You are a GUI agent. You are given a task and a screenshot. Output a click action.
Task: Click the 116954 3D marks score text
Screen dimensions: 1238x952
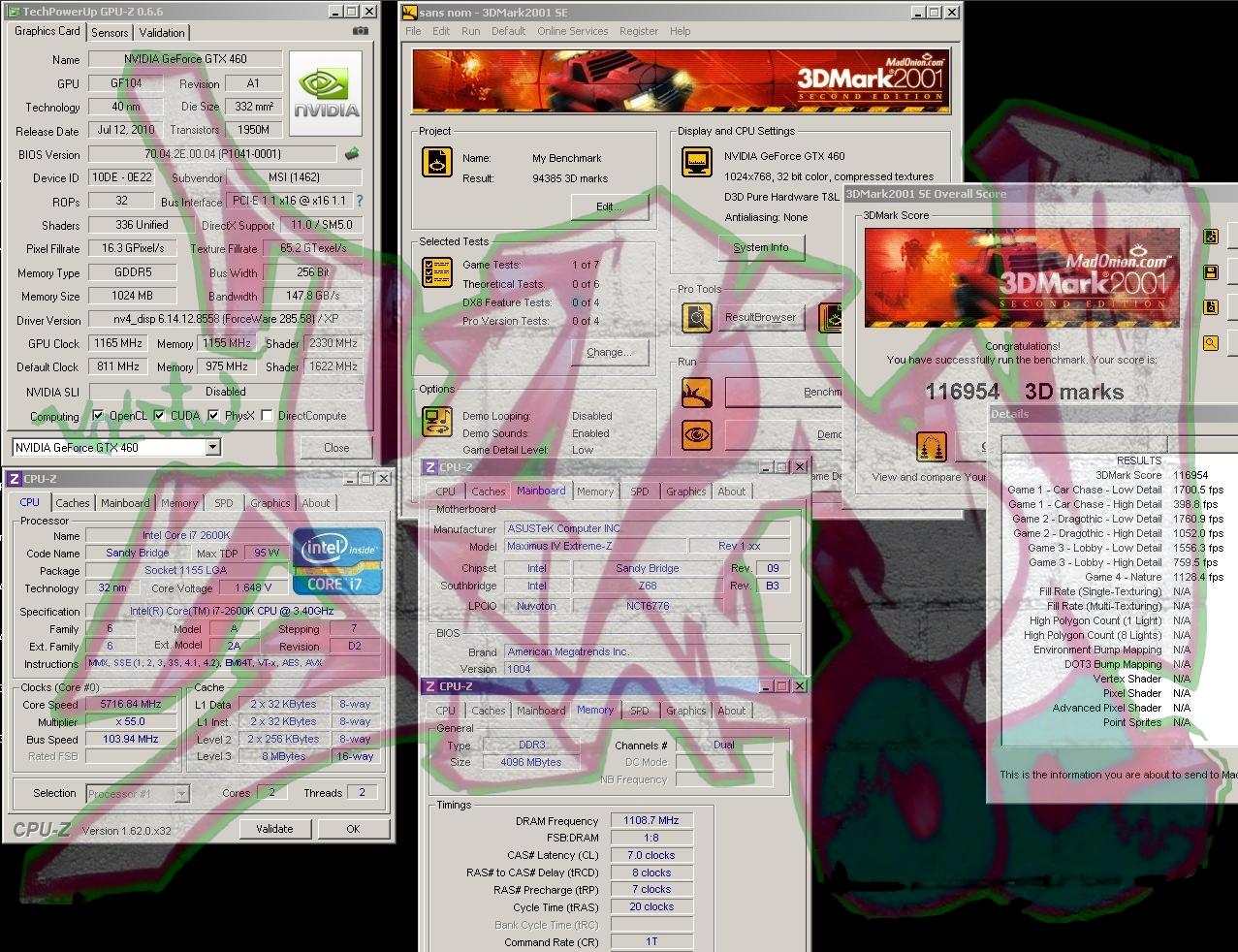(x=1024, y=392)
